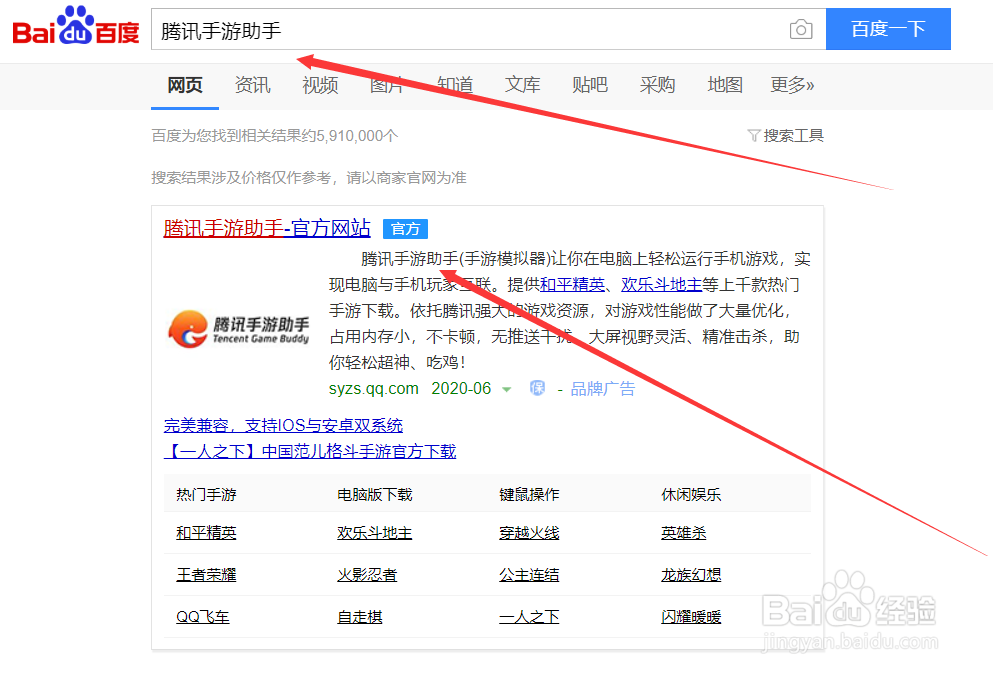Click 英雄杀 under 休闲娱乐

684,533
